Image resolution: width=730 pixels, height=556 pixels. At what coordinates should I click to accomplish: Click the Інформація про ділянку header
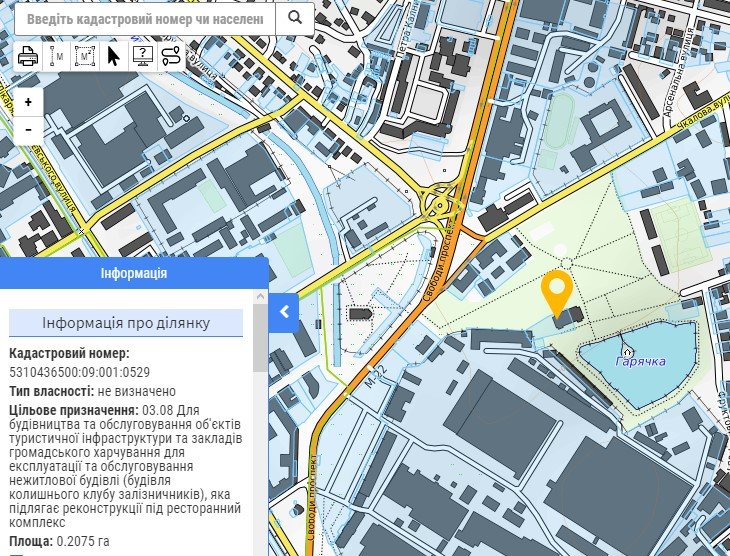tap(126, 323)
